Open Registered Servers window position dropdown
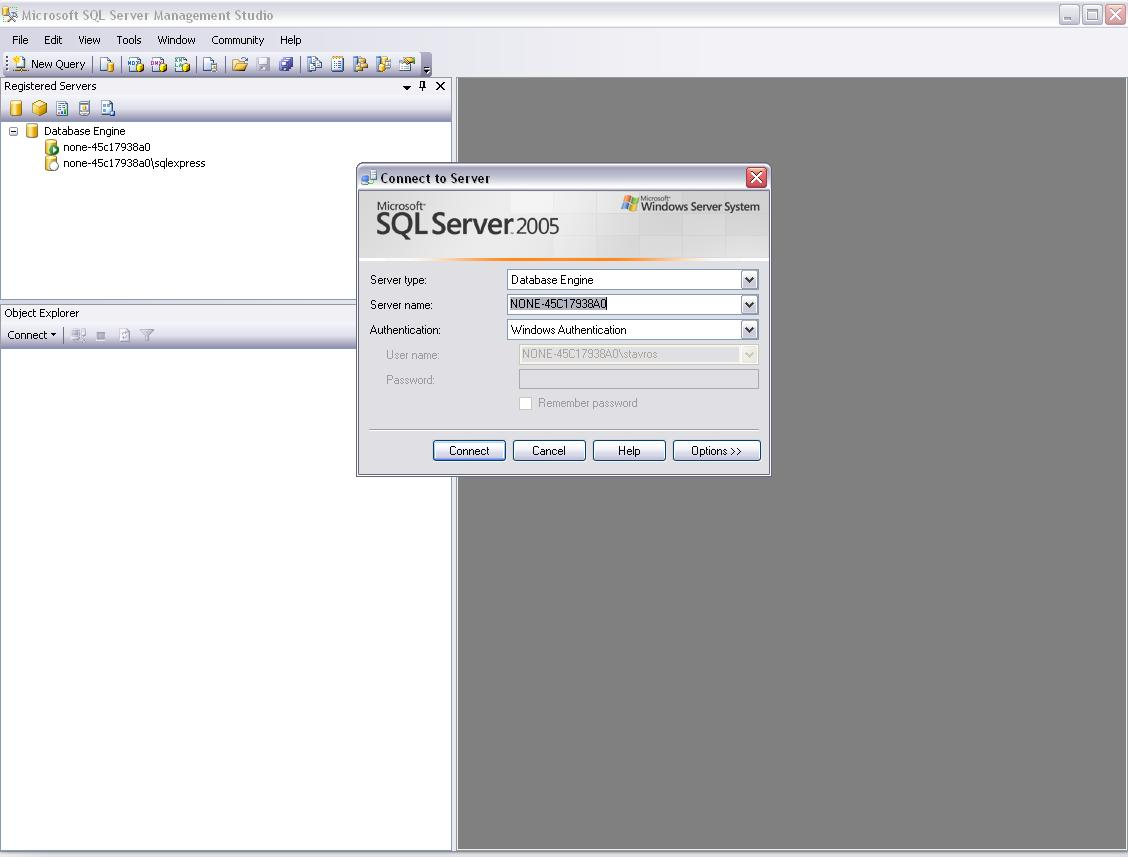Viewport: 1128px width, 857px height. 406,86
